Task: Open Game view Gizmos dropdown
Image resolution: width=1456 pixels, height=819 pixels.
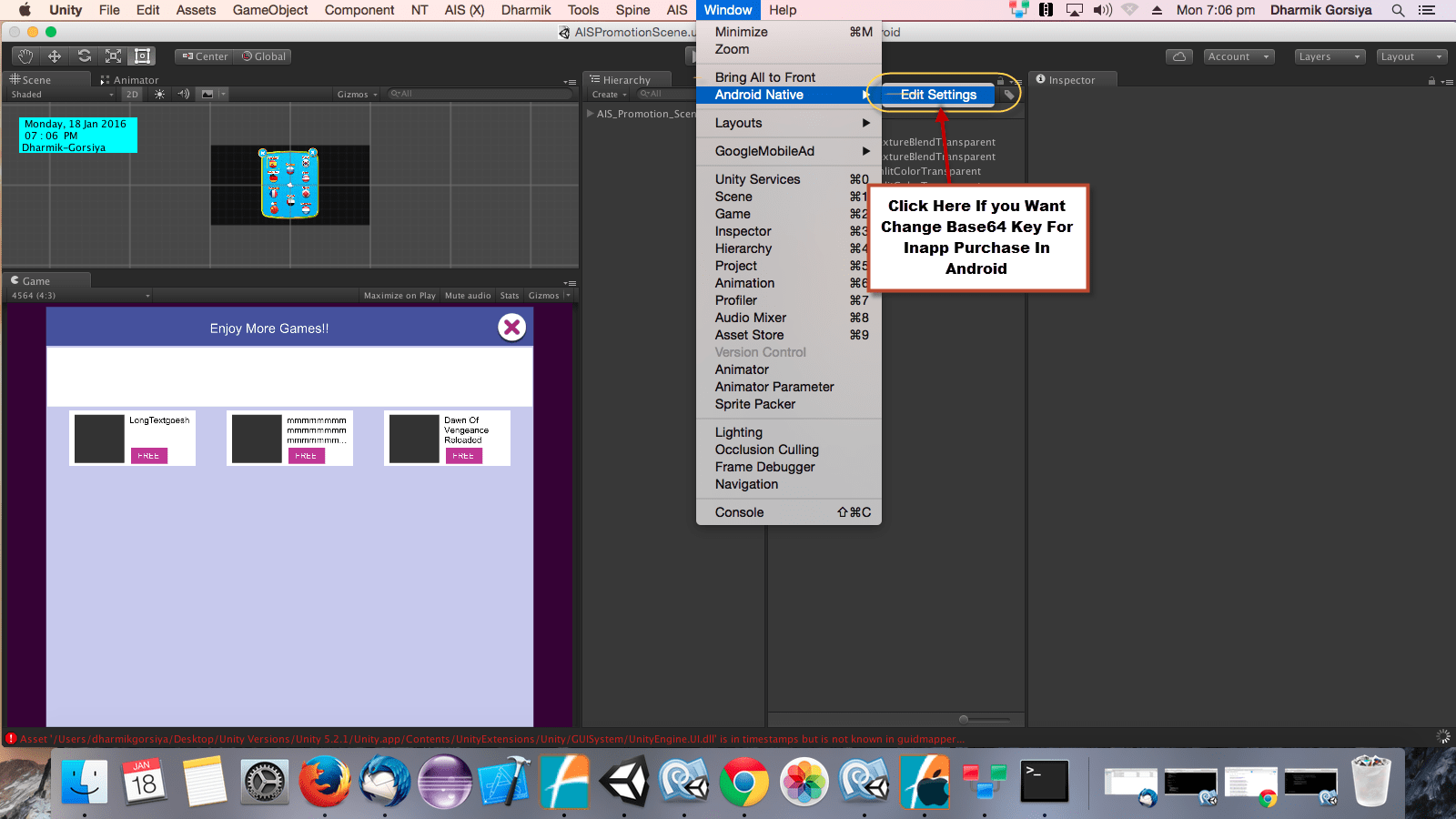Action: click(549, 295)
